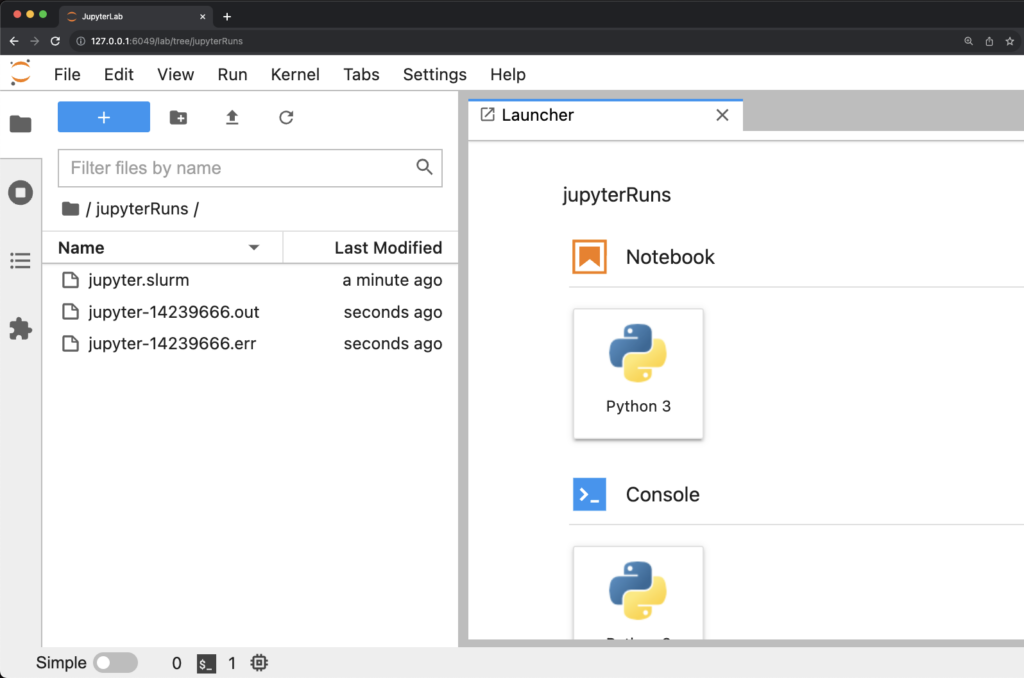This screenshot has width=1024, height=678.
Task: Bookmark page with star icon
Action: click(1010, 41)
